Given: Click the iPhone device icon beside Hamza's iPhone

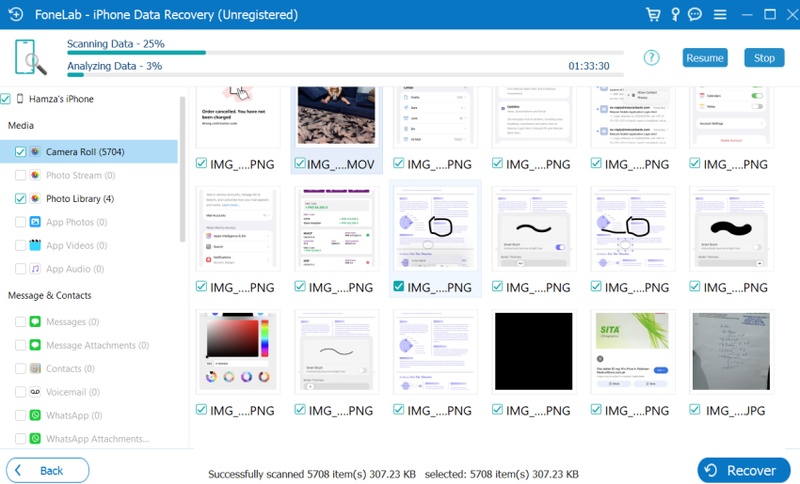Looking at the screenshot, I should tap(20, 98).
